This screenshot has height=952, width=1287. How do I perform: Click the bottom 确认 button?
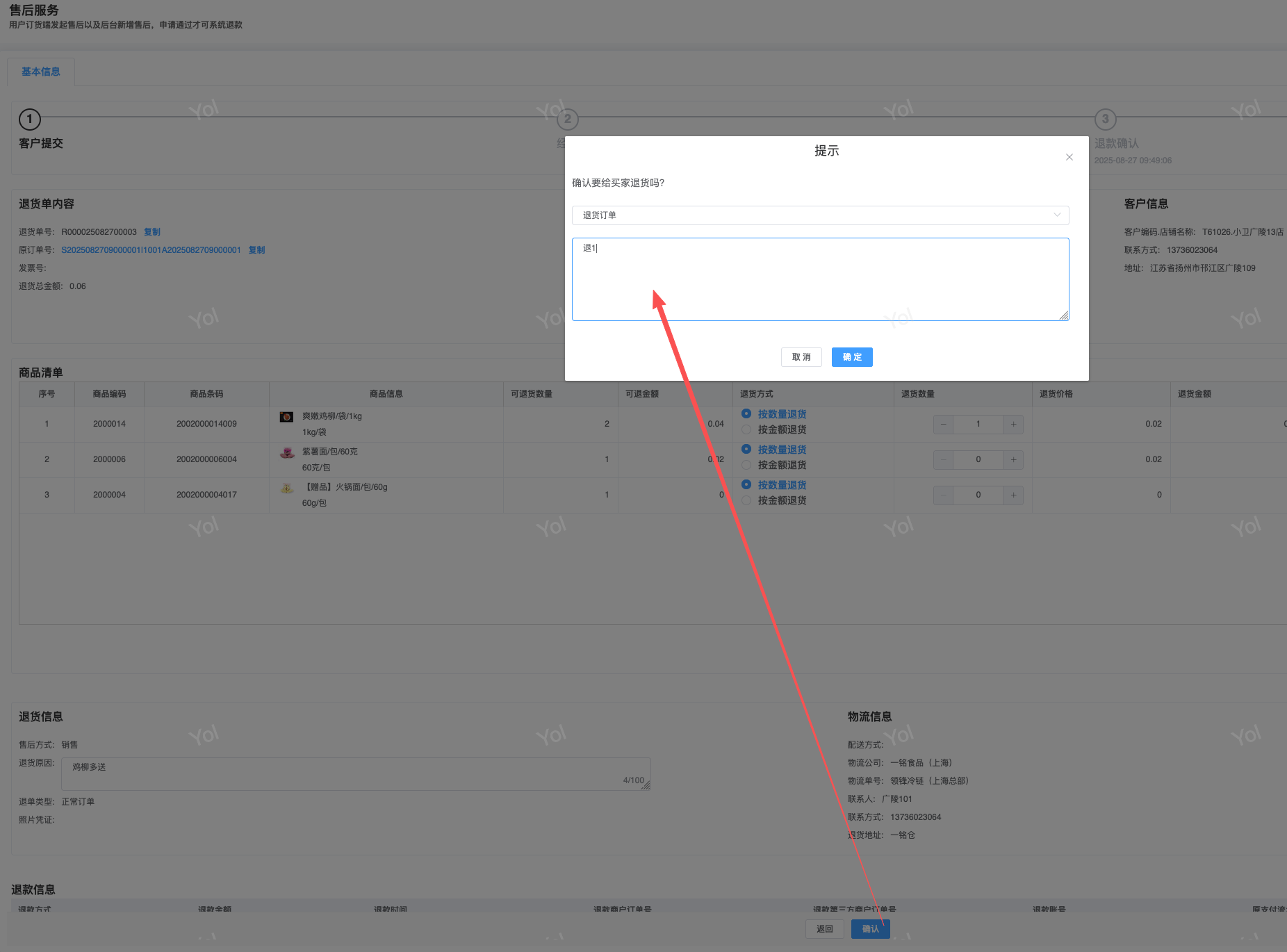pos(871,929)
